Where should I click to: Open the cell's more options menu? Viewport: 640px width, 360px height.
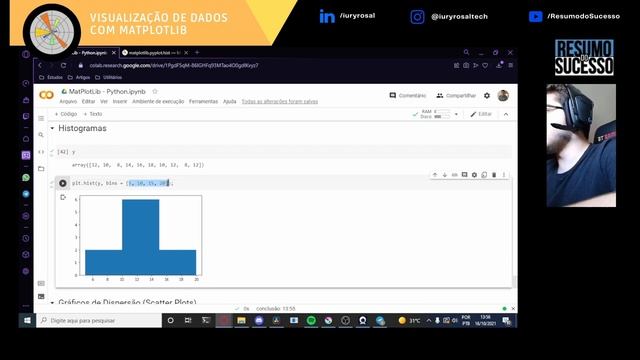point(504,175)
